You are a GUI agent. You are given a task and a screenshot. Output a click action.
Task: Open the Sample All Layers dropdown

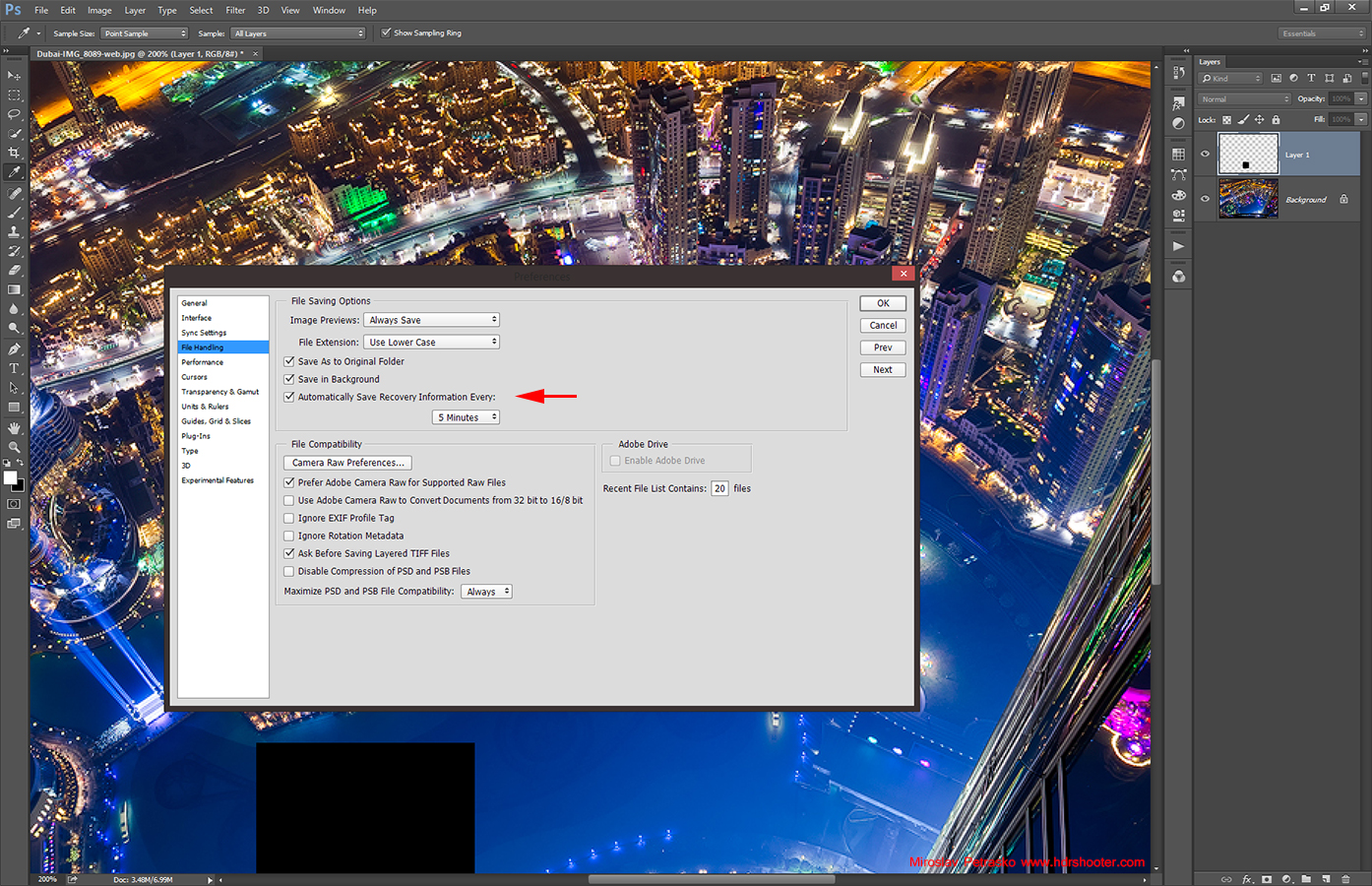coord(298,33)
